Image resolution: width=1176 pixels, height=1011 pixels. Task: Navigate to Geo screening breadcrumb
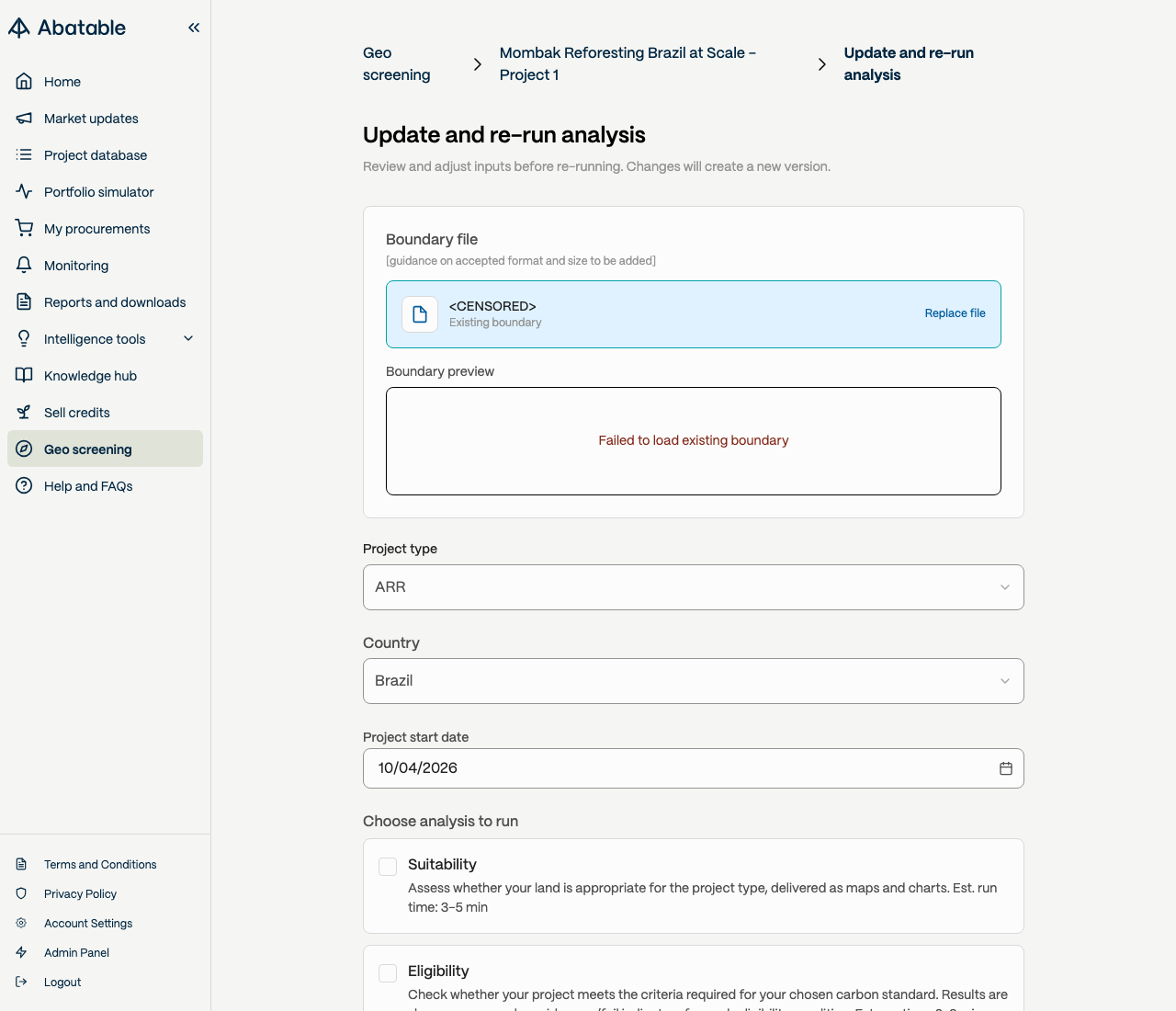point(396,64)
